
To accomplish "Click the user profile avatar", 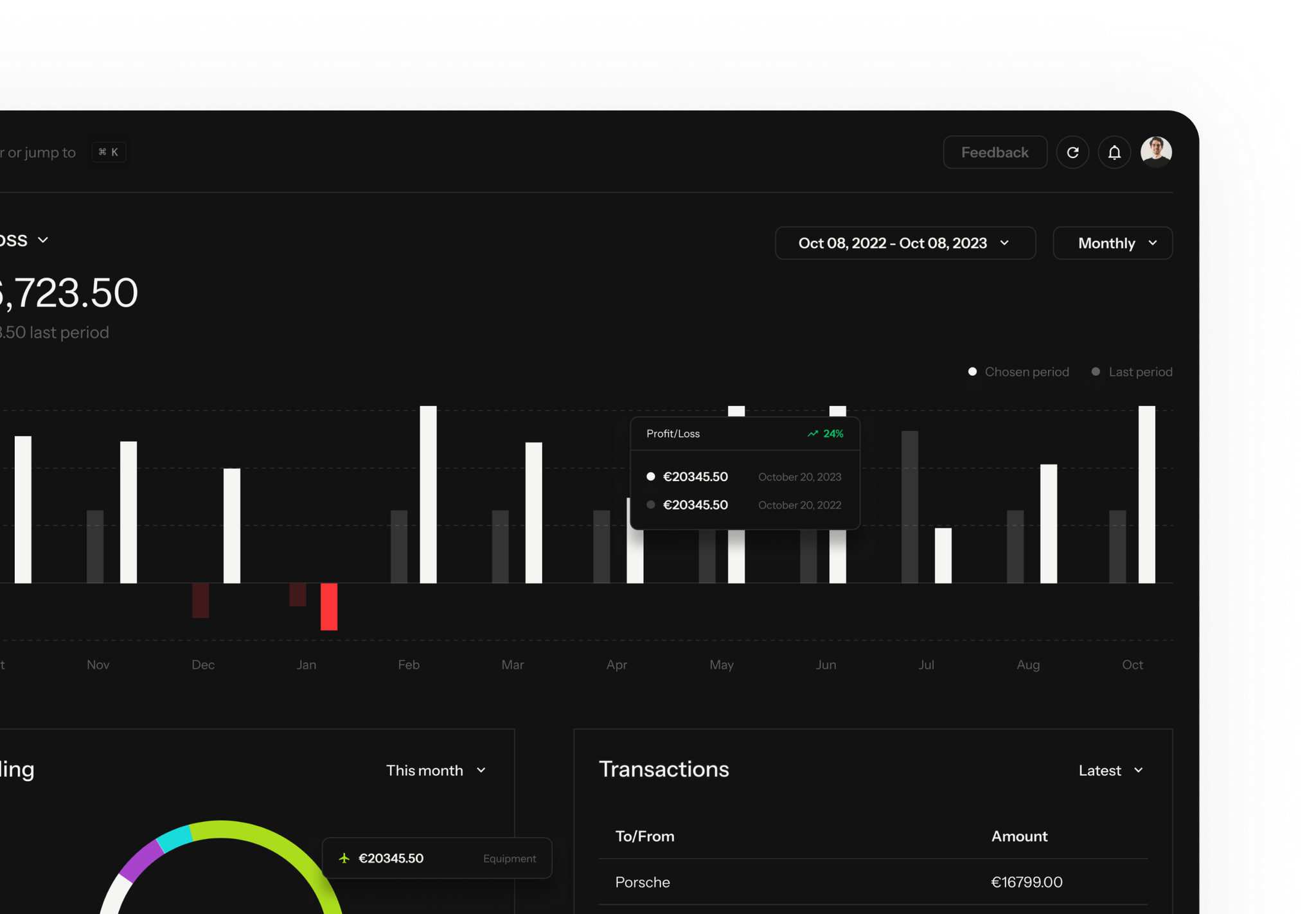I will tap(1156, 152).
